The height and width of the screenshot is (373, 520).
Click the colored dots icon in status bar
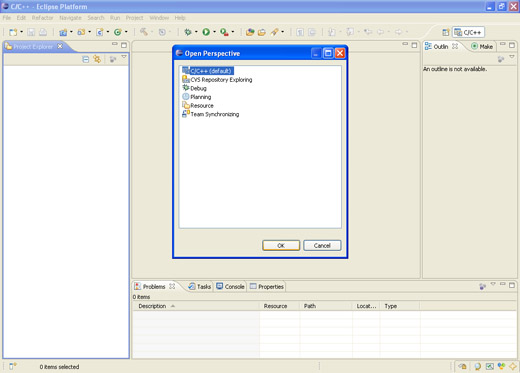click(501, 366)
